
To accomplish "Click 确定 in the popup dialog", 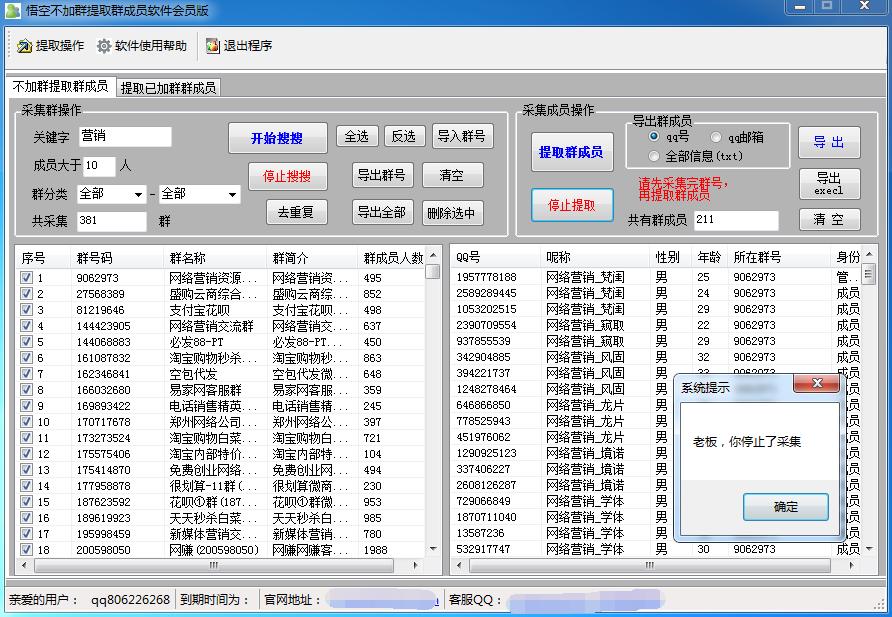I will pos(786,508).
